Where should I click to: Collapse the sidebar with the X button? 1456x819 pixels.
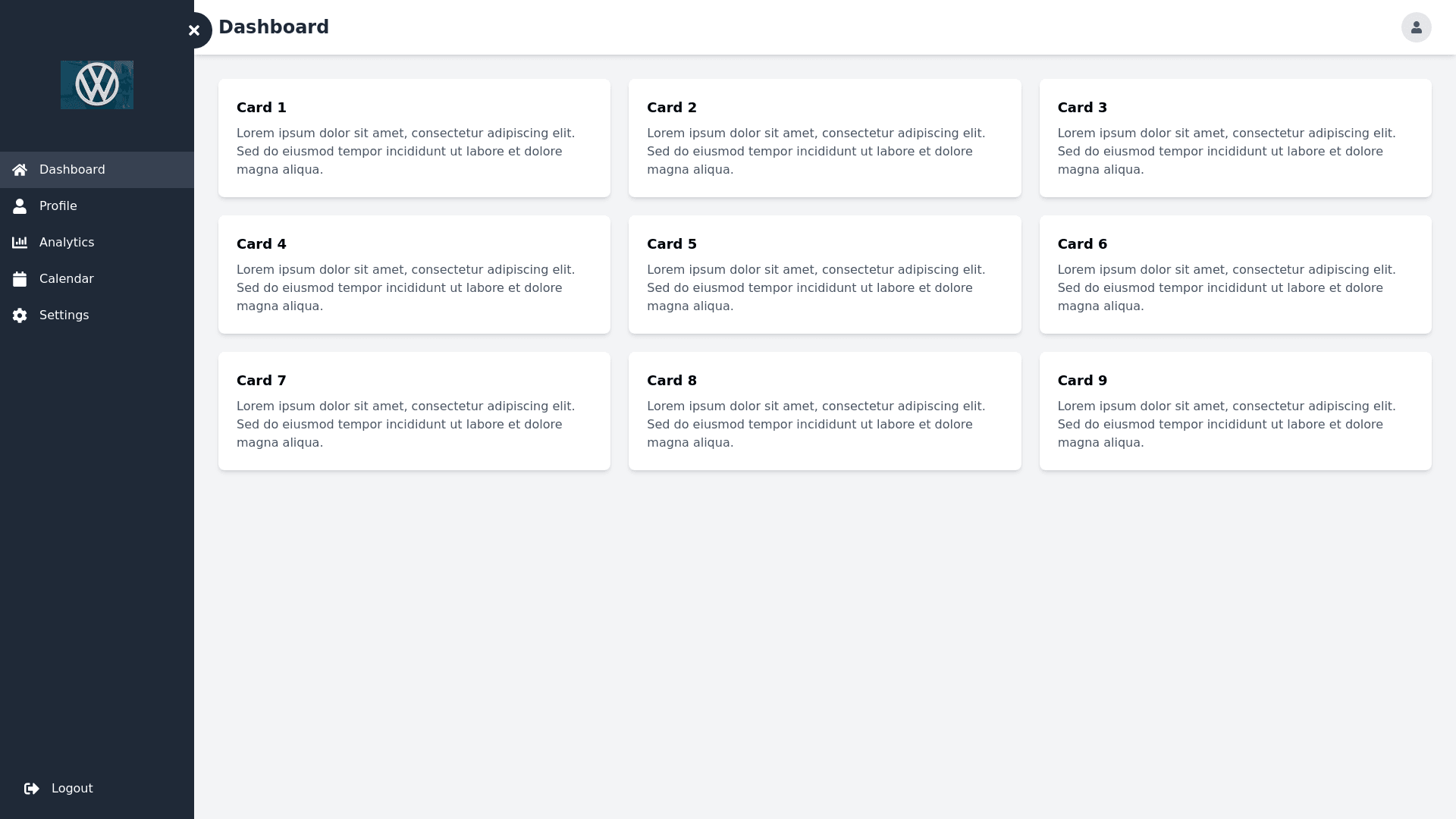click(x=194, y=30)
